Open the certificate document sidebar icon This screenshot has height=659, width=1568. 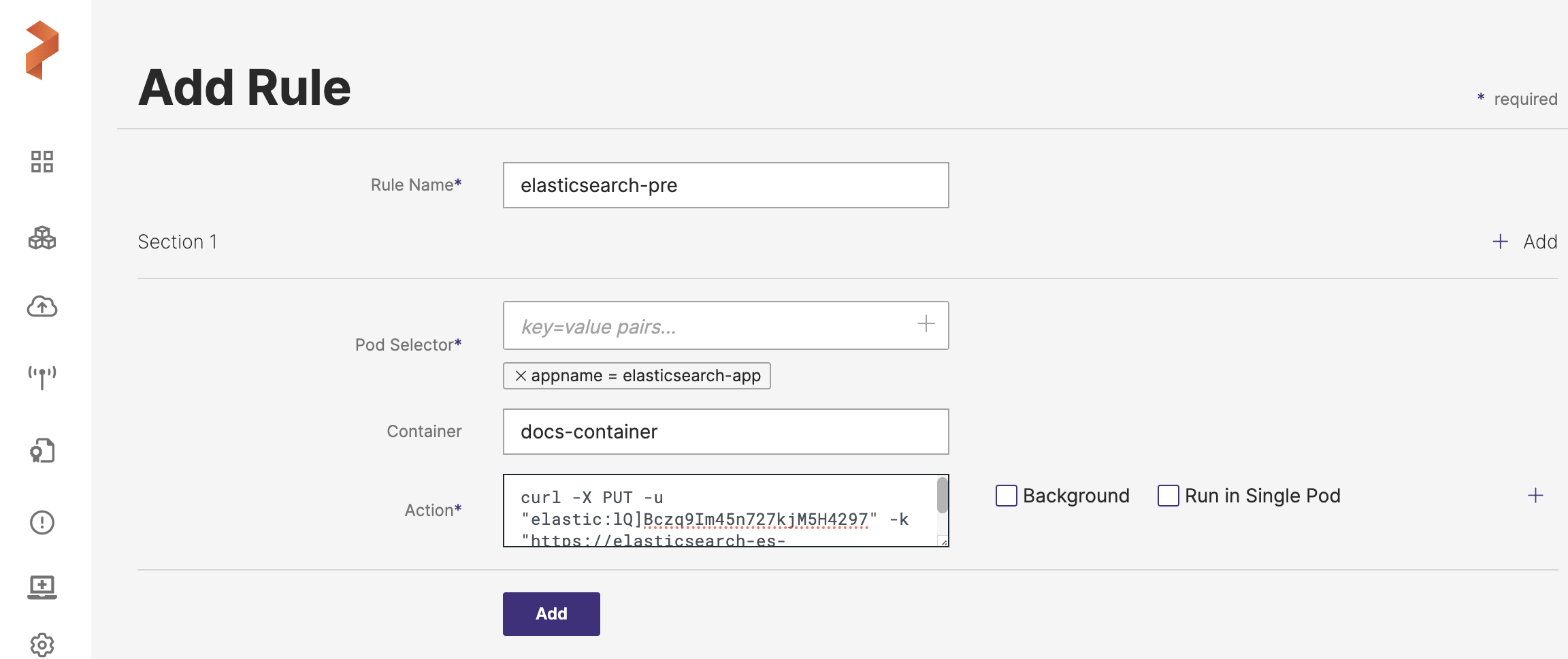[x=42, y=451]
